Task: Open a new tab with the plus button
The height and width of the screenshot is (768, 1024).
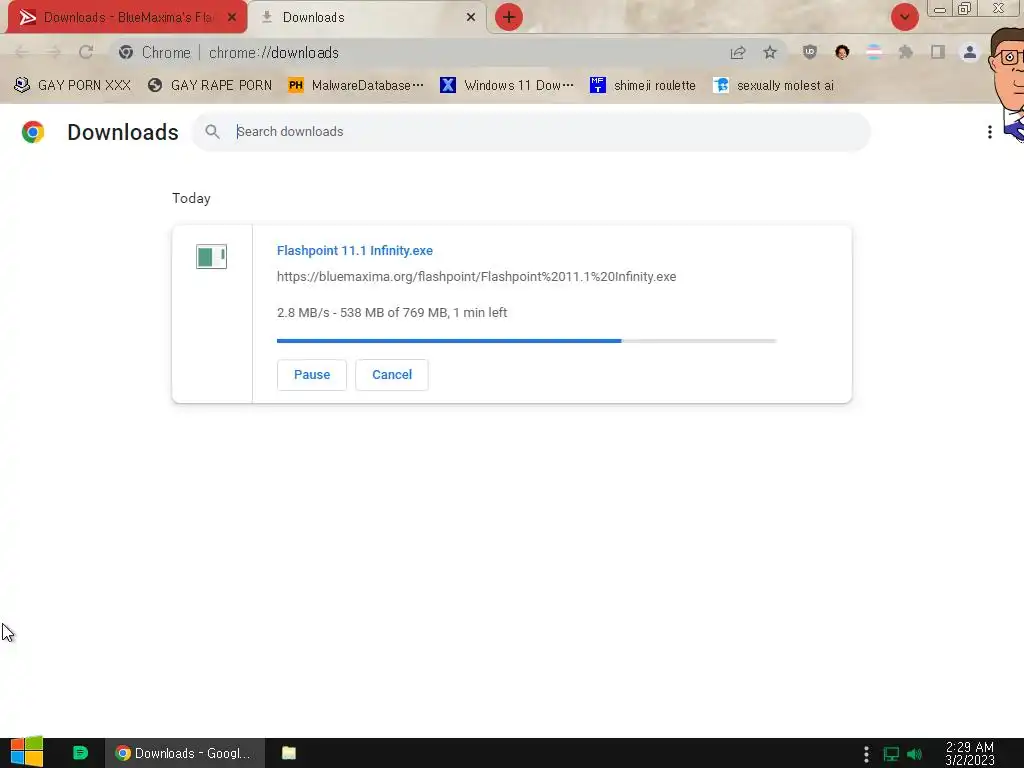Action: [x=509, y=17]
